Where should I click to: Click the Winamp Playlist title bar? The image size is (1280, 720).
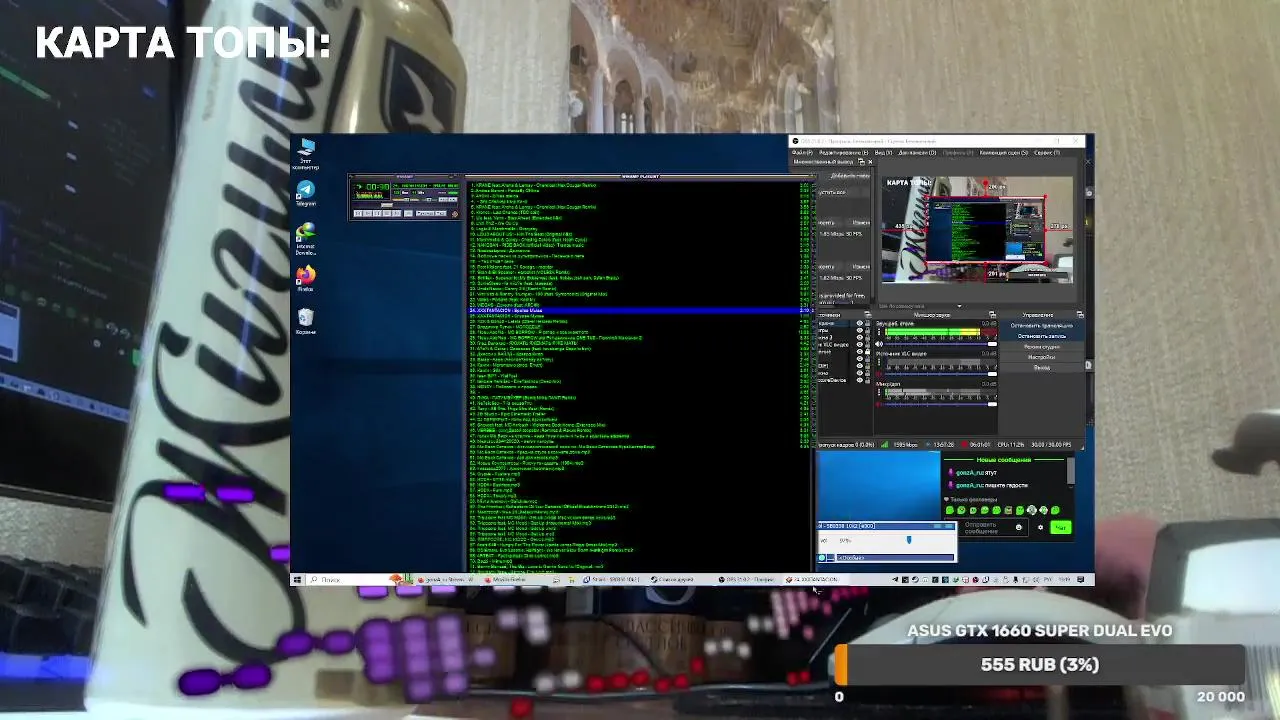coord(641,176)
